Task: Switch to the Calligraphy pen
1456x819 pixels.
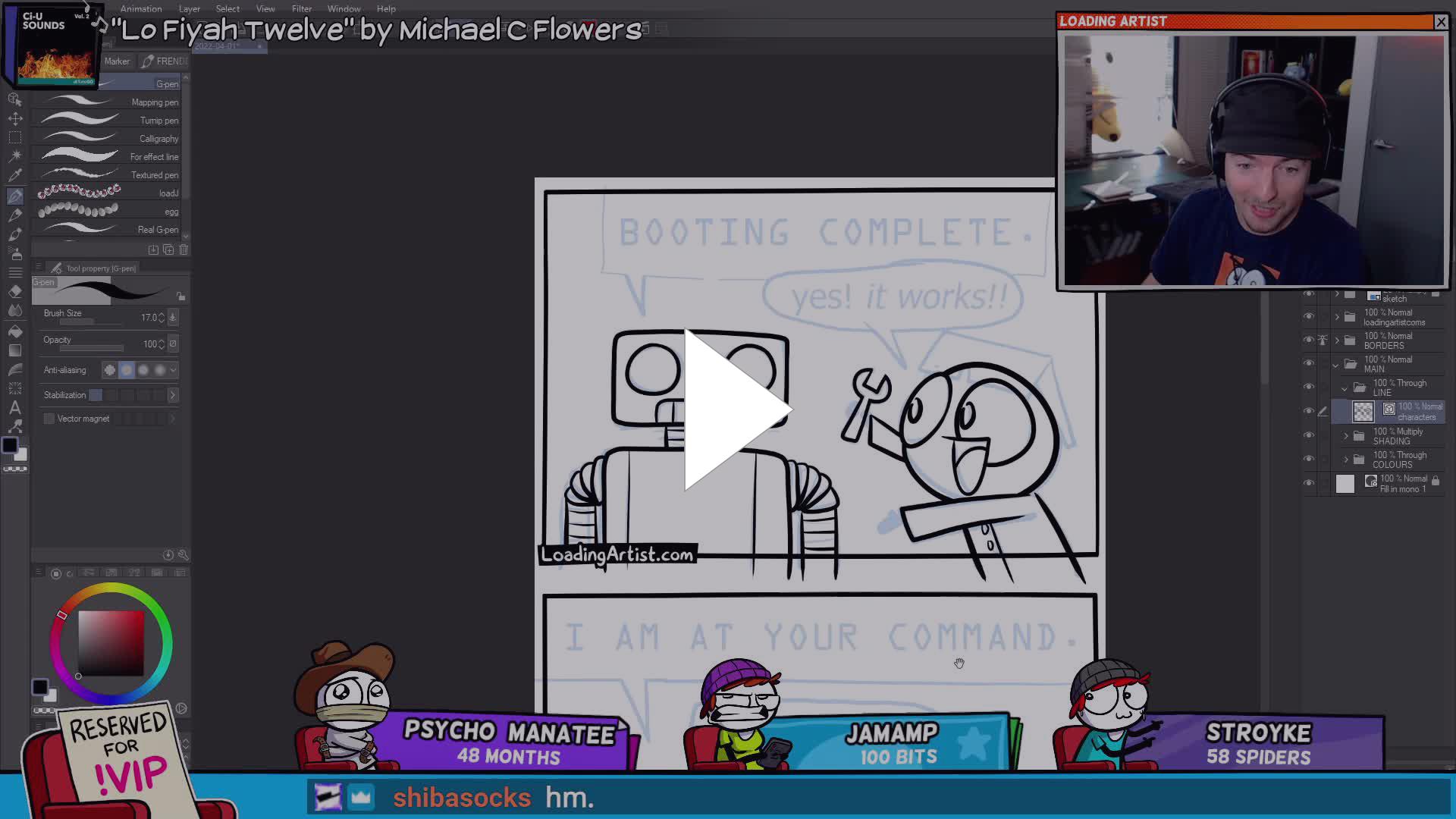Action: pos(110,138)
